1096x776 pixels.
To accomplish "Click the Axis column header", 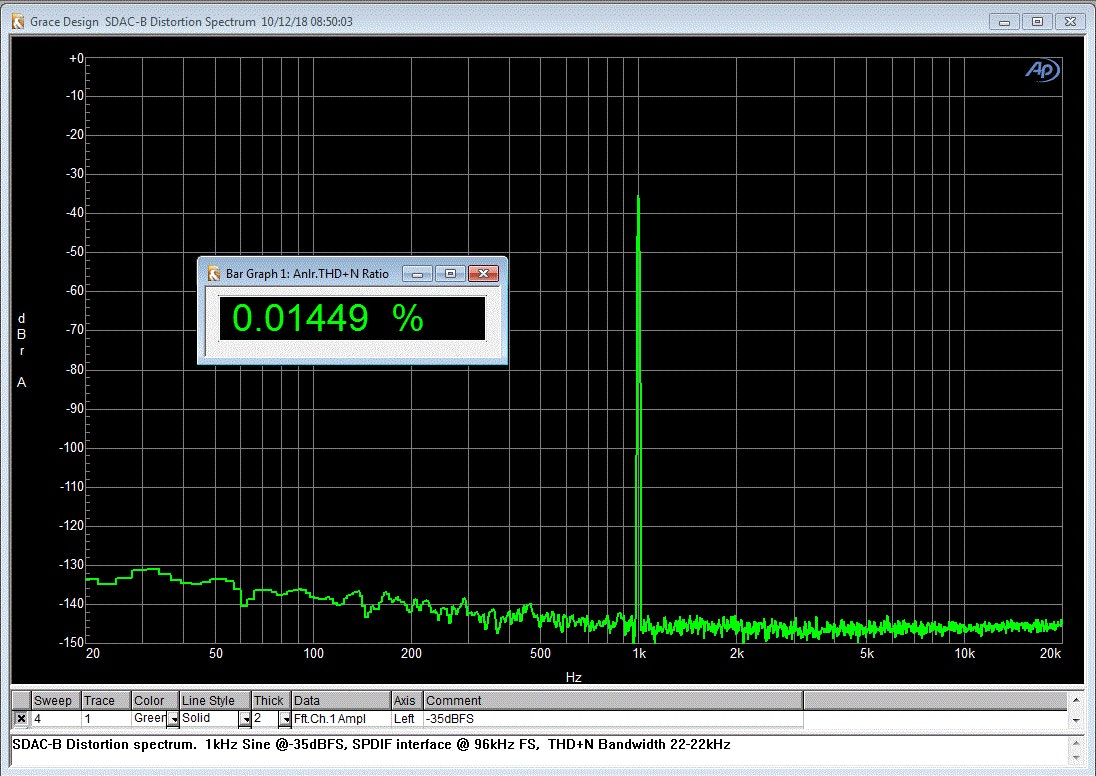I will pyautogui.click(x=407, y=700).
